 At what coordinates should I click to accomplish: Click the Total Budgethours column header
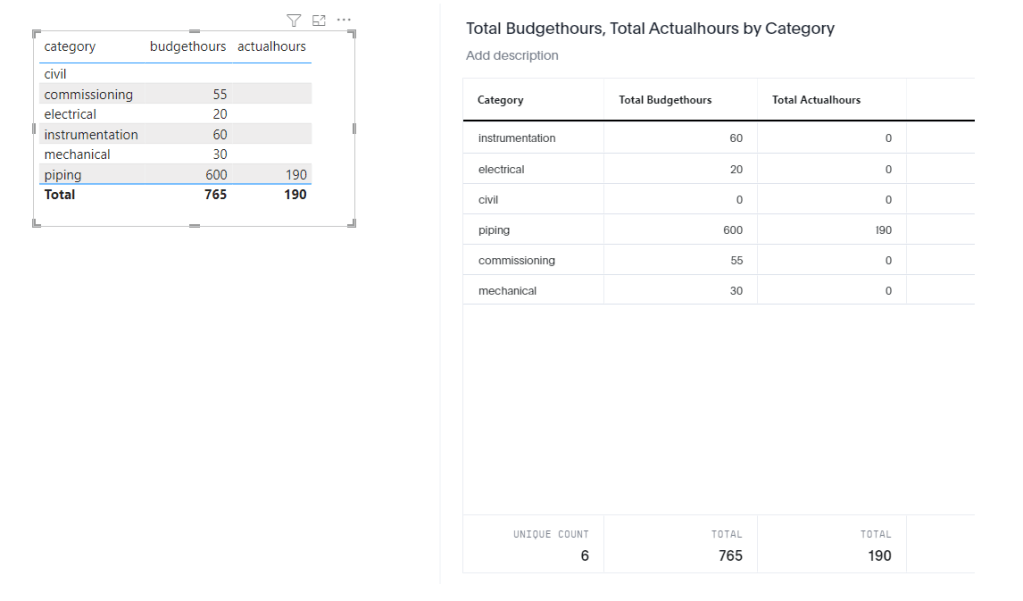(665, 100)
